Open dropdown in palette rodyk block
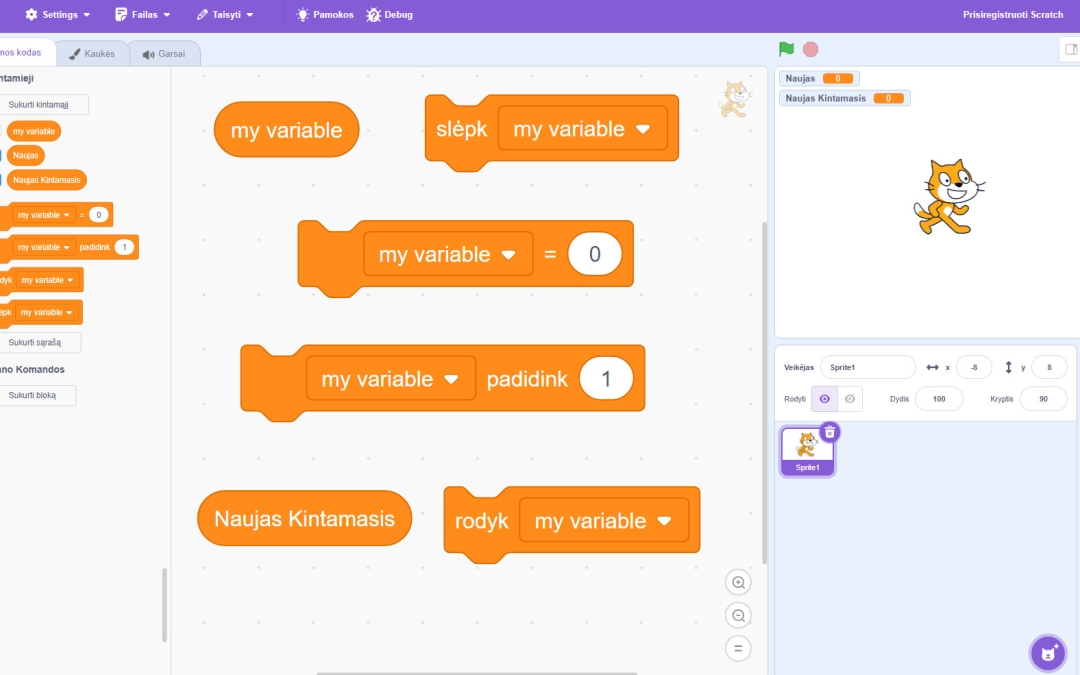Viewport: 1080px width, 675px height. coord(48,280)
